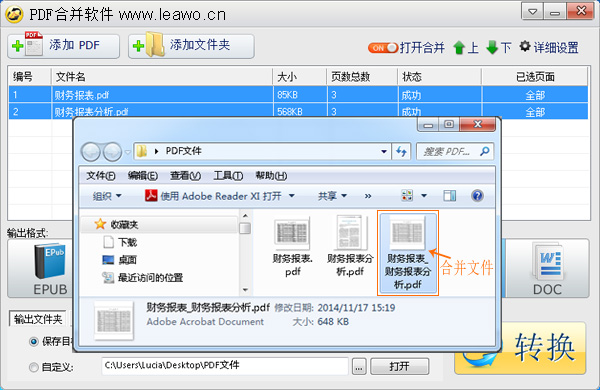Screen dimensions: 600x390
Task: Open the title bar dropdown menu of PDF merger
Action: click(x=532, y=12)
